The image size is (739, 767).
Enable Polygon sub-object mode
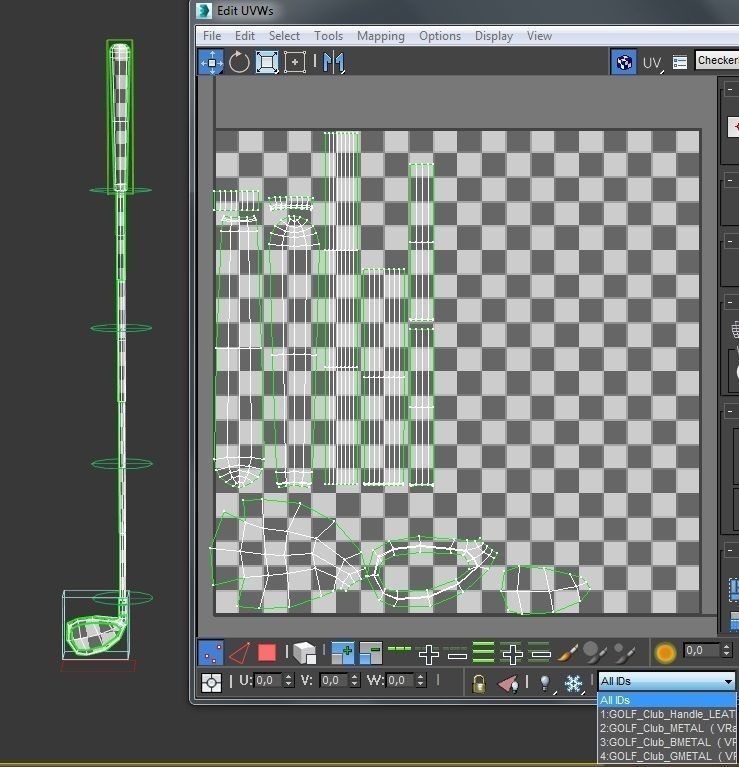pyautogui.click(x=267, y=653)
